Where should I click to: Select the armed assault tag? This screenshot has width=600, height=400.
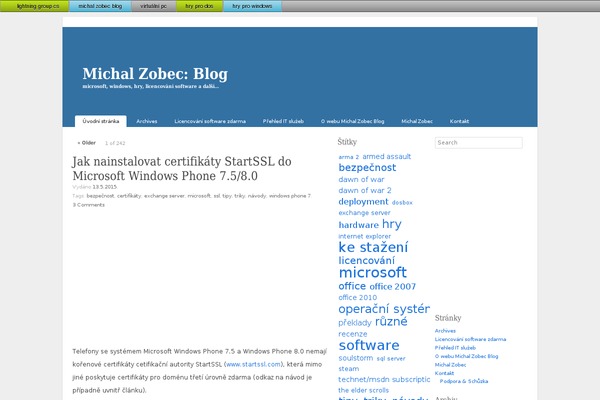pos(386,156)
